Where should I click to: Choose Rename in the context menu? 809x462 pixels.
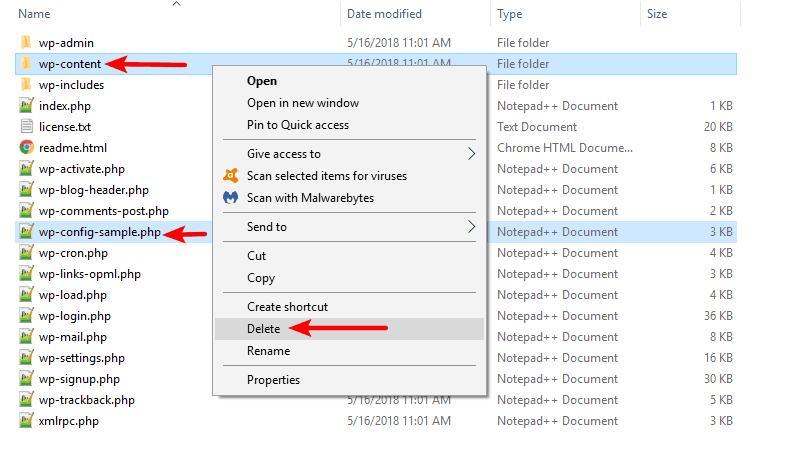point(268,351)
